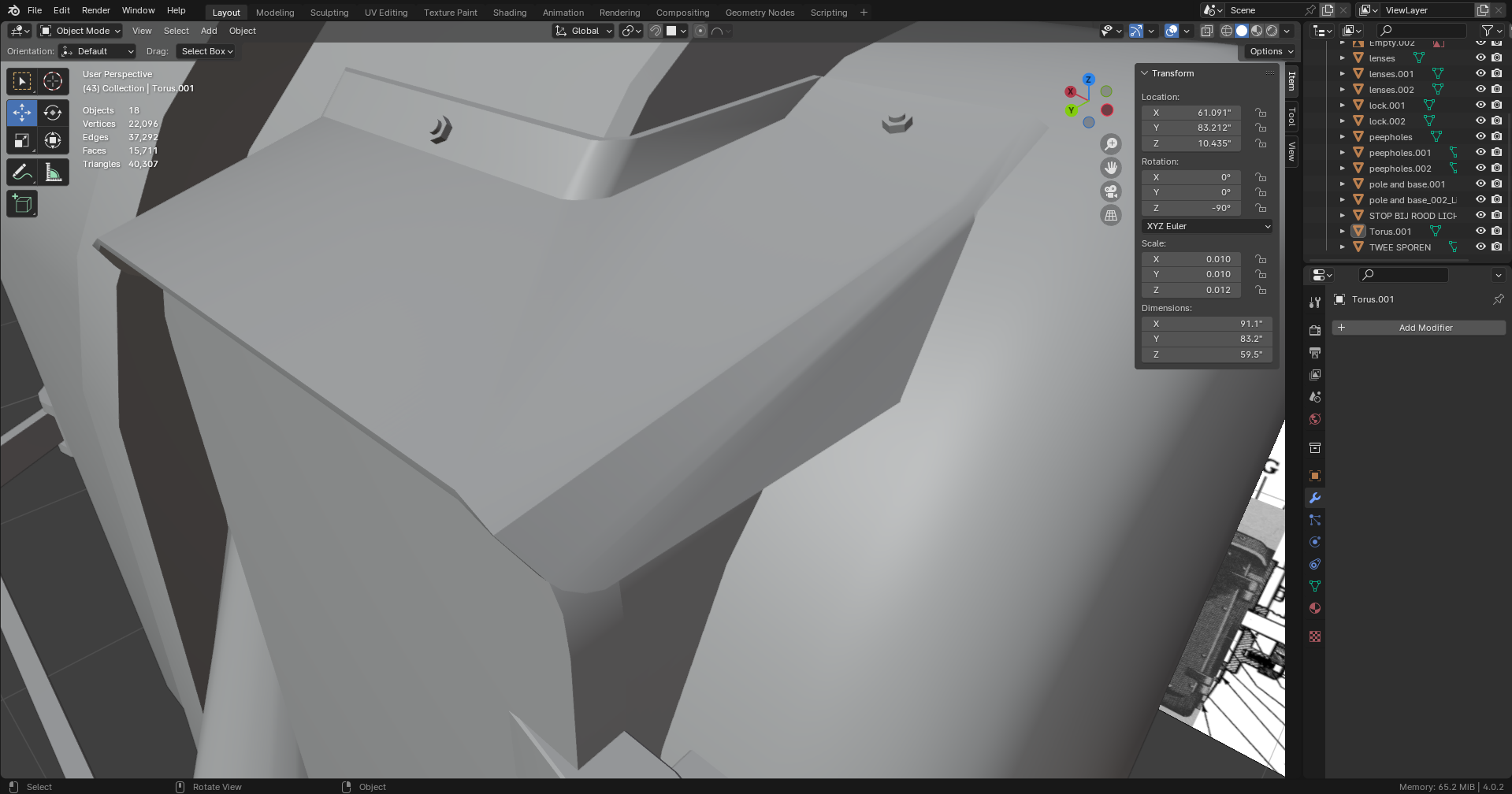Screen dimensions: 1512x794
Task: Toggle visibility of Torus.001
Action: click(x=1480, y=231)
